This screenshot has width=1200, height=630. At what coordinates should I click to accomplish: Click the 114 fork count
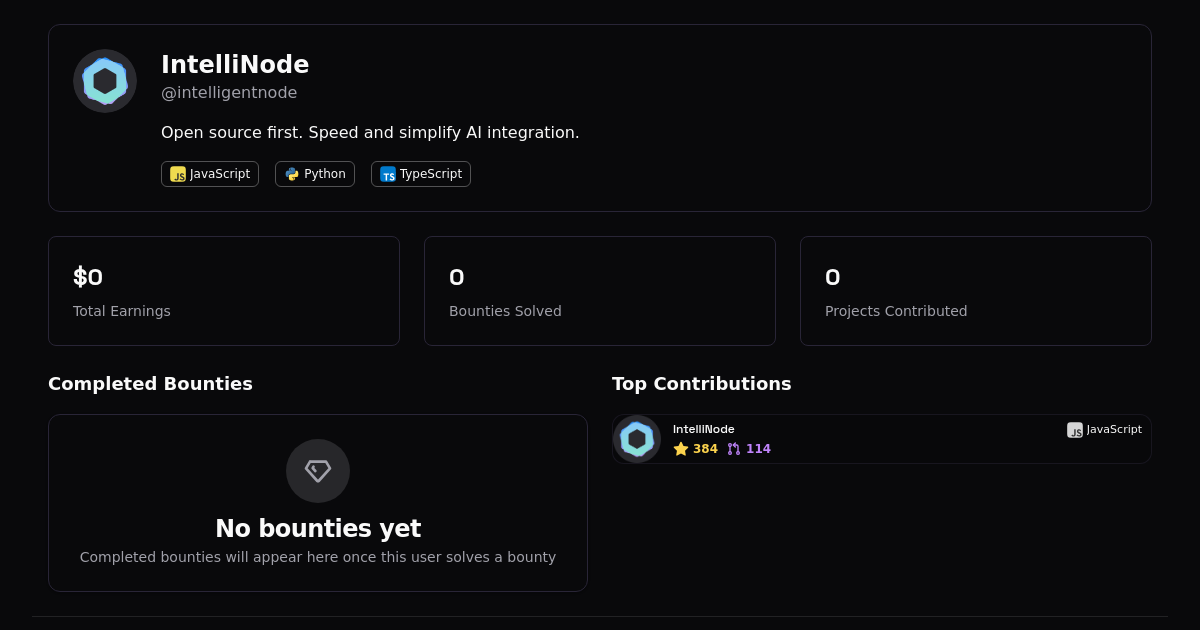(758, 449)
